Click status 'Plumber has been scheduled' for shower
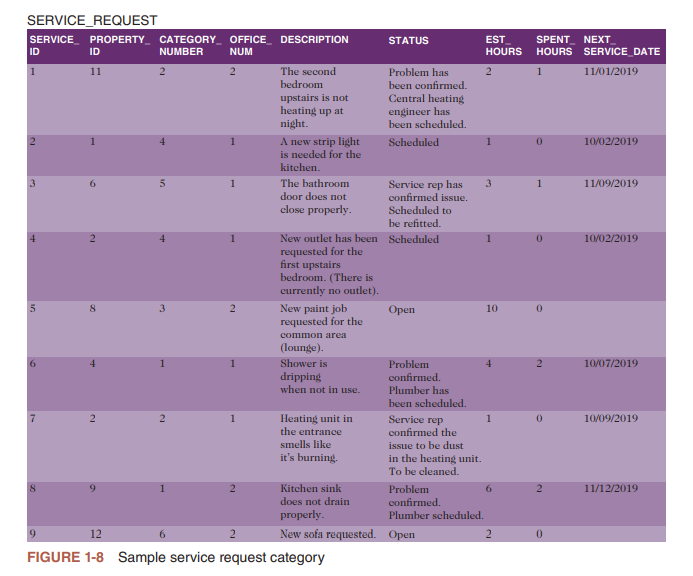 pos(427,397)
